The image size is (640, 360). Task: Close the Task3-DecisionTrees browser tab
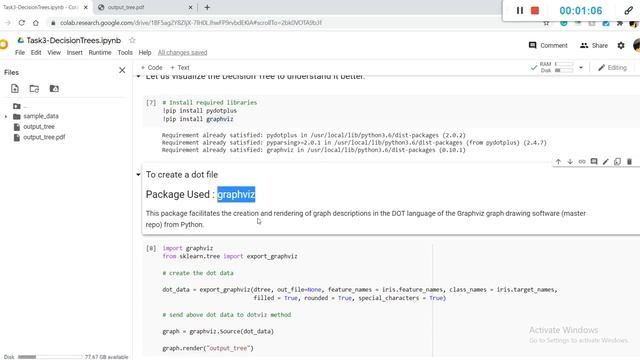pyautogui.click(x=85, y=7)
